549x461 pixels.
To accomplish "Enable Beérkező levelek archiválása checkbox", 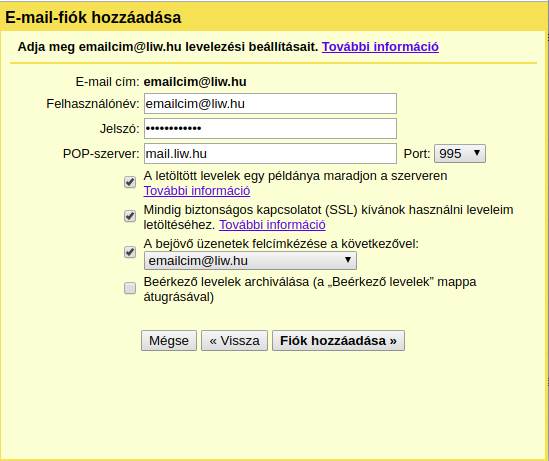I will point(130,288).
